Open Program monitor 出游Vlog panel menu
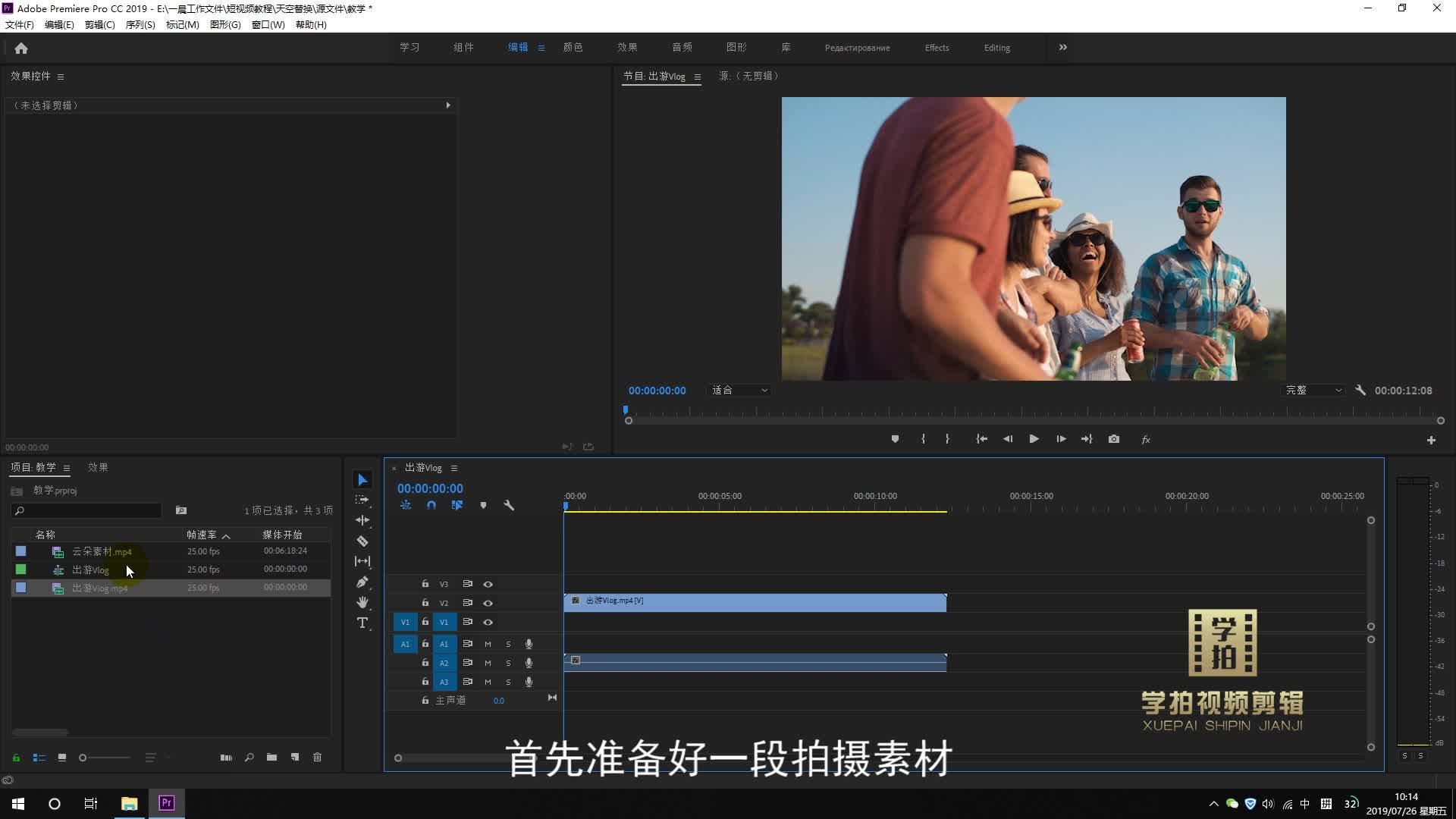 (697, 77)
